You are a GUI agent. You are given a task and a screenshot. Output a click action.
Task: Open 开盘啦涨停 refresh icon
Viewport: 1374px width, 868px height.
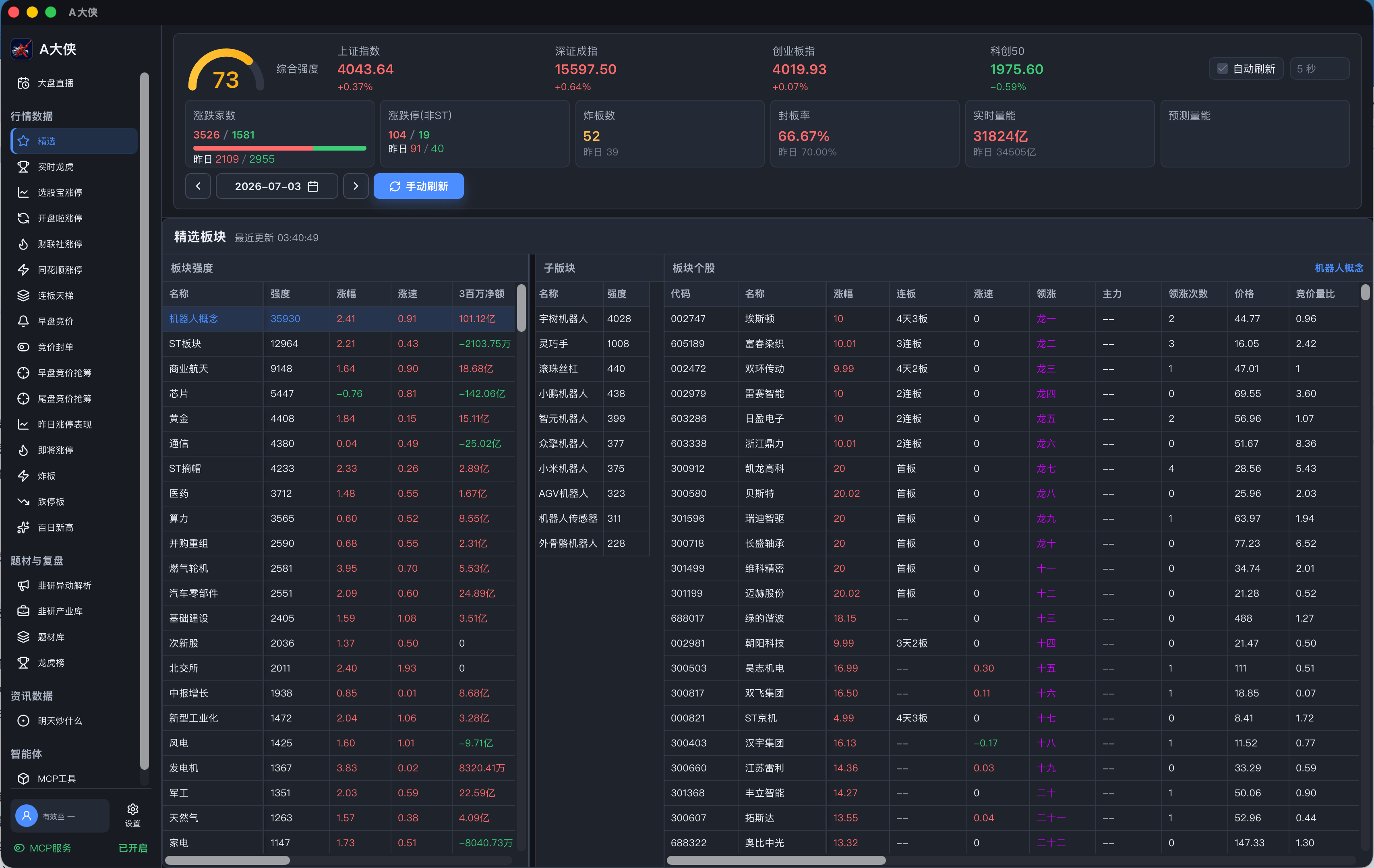(23, 218)
